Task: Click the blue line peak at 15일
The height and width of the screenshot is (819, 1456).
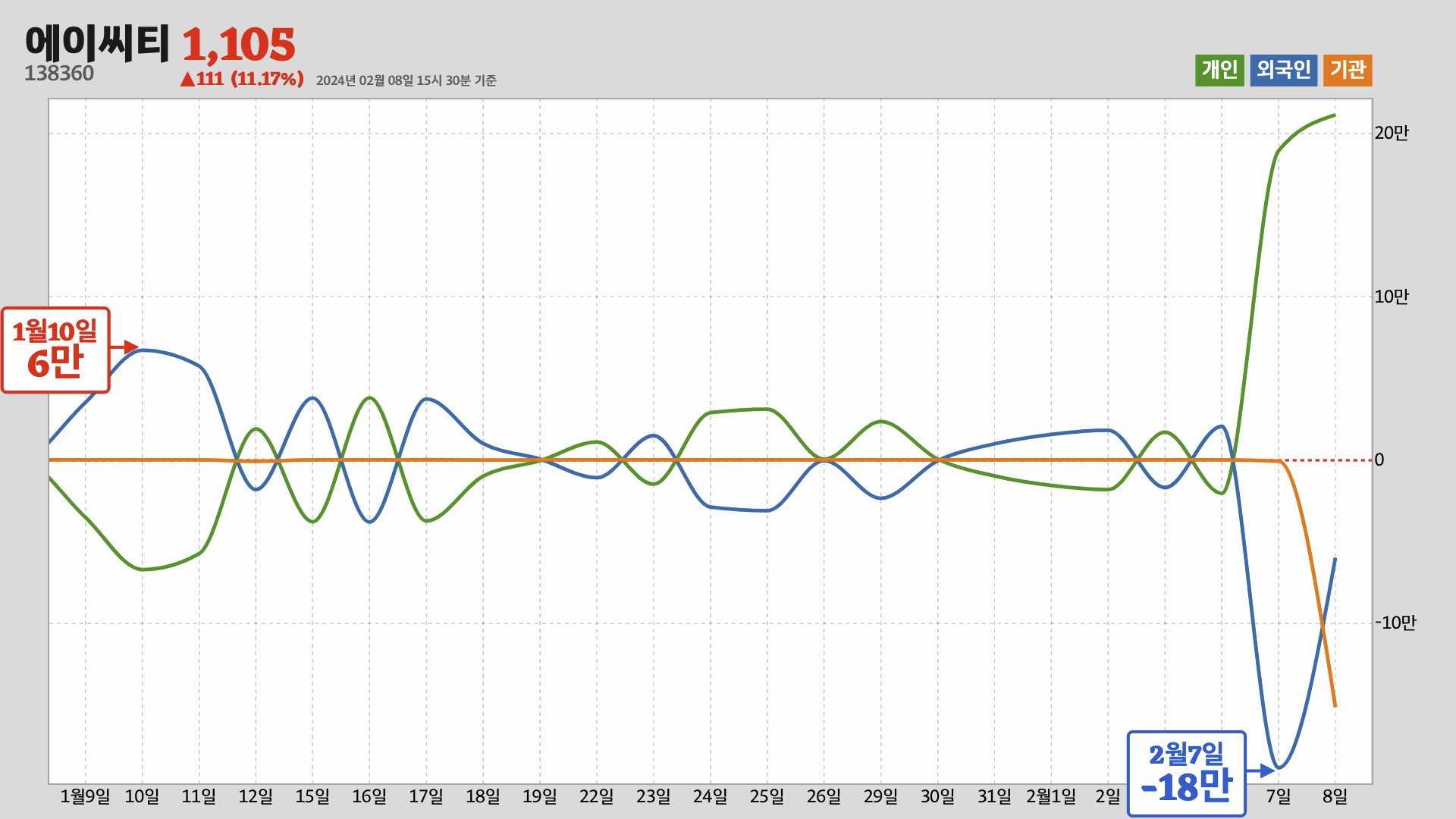Action: pyautogui.click(x=312, y=398)
